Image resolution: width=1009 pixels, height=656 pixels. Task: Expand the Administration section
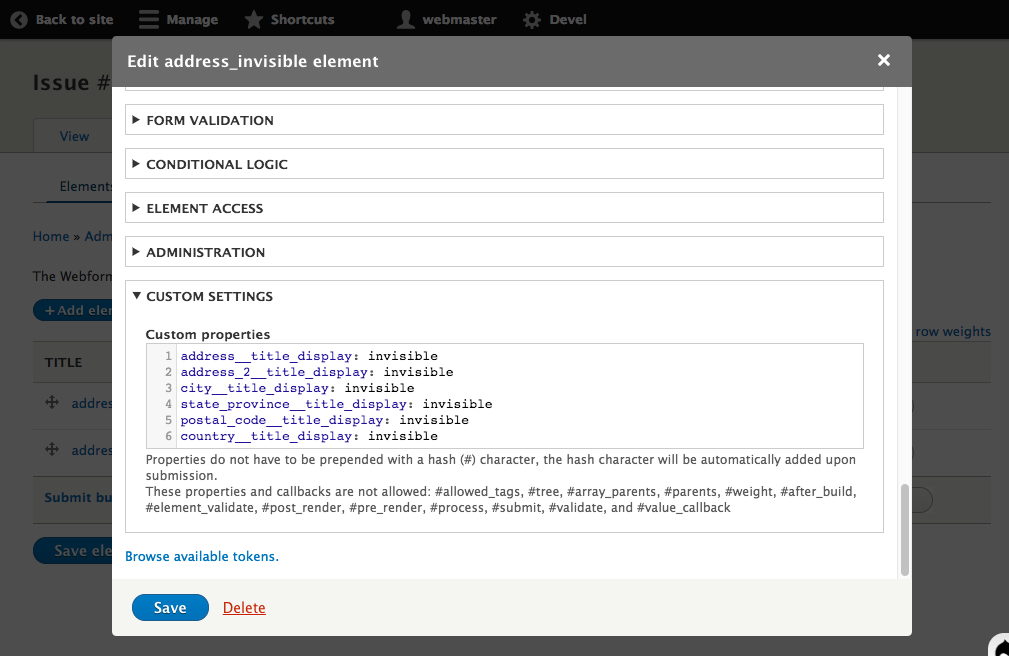coord(205,252)
